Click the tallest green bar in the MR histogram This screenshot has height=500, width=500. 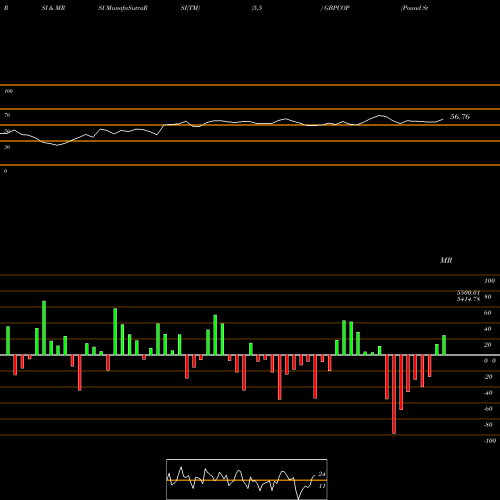click(44, 328)
